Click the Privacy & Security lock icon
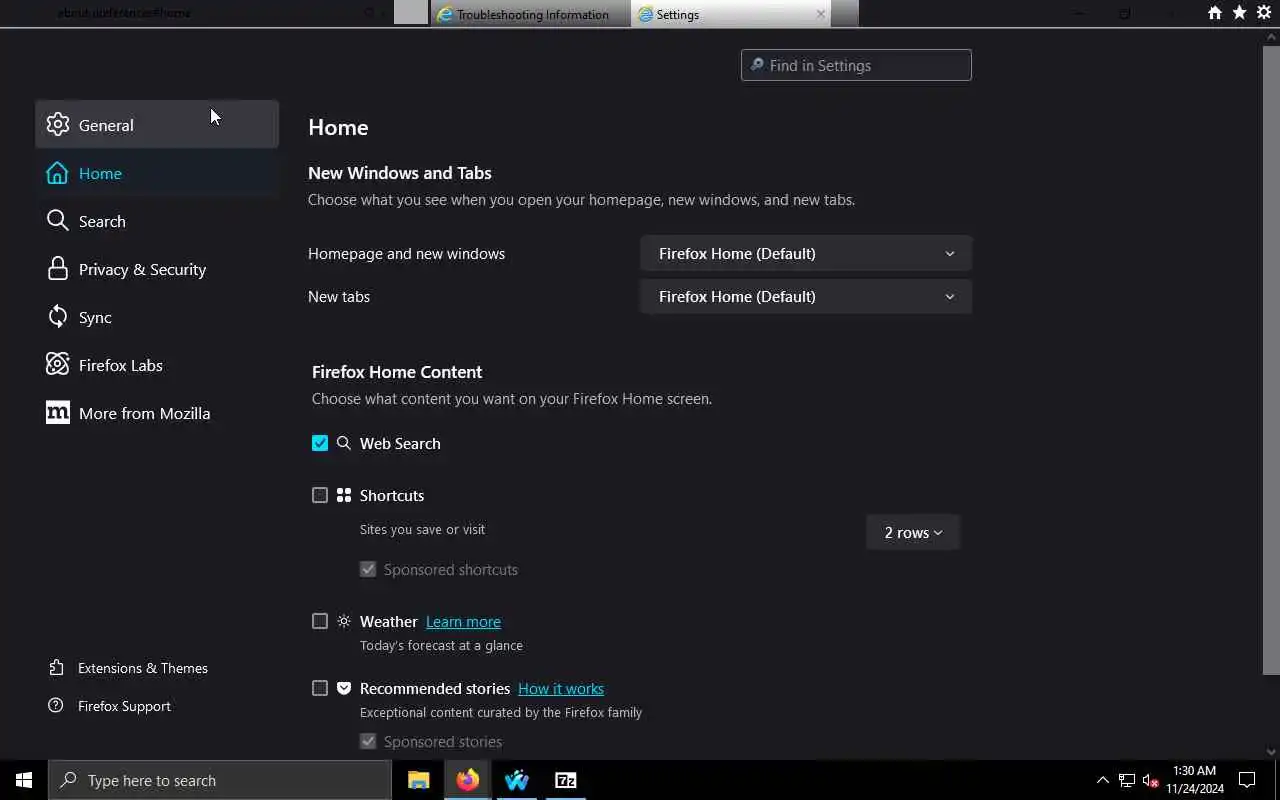 (x=58, y=269)
